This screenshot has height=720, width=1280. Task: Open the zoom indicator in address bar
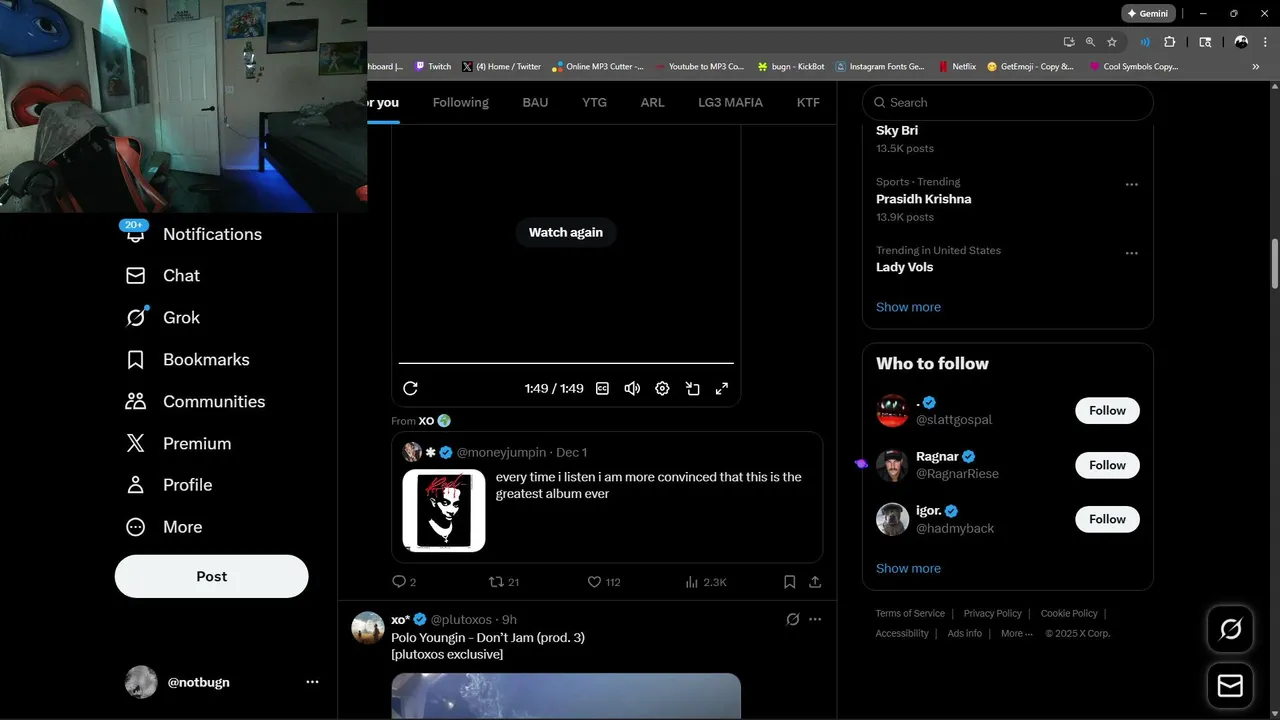(x=1090, y=42)
